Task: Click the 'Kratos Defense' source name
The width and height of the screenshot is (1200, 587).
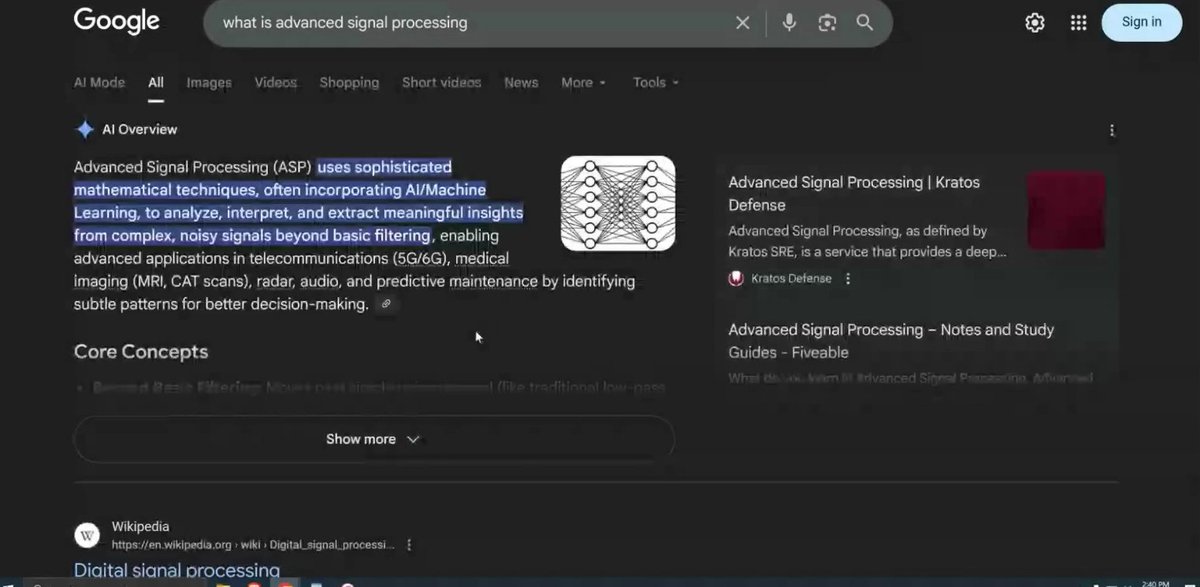Action: click(x=792, y=279)
